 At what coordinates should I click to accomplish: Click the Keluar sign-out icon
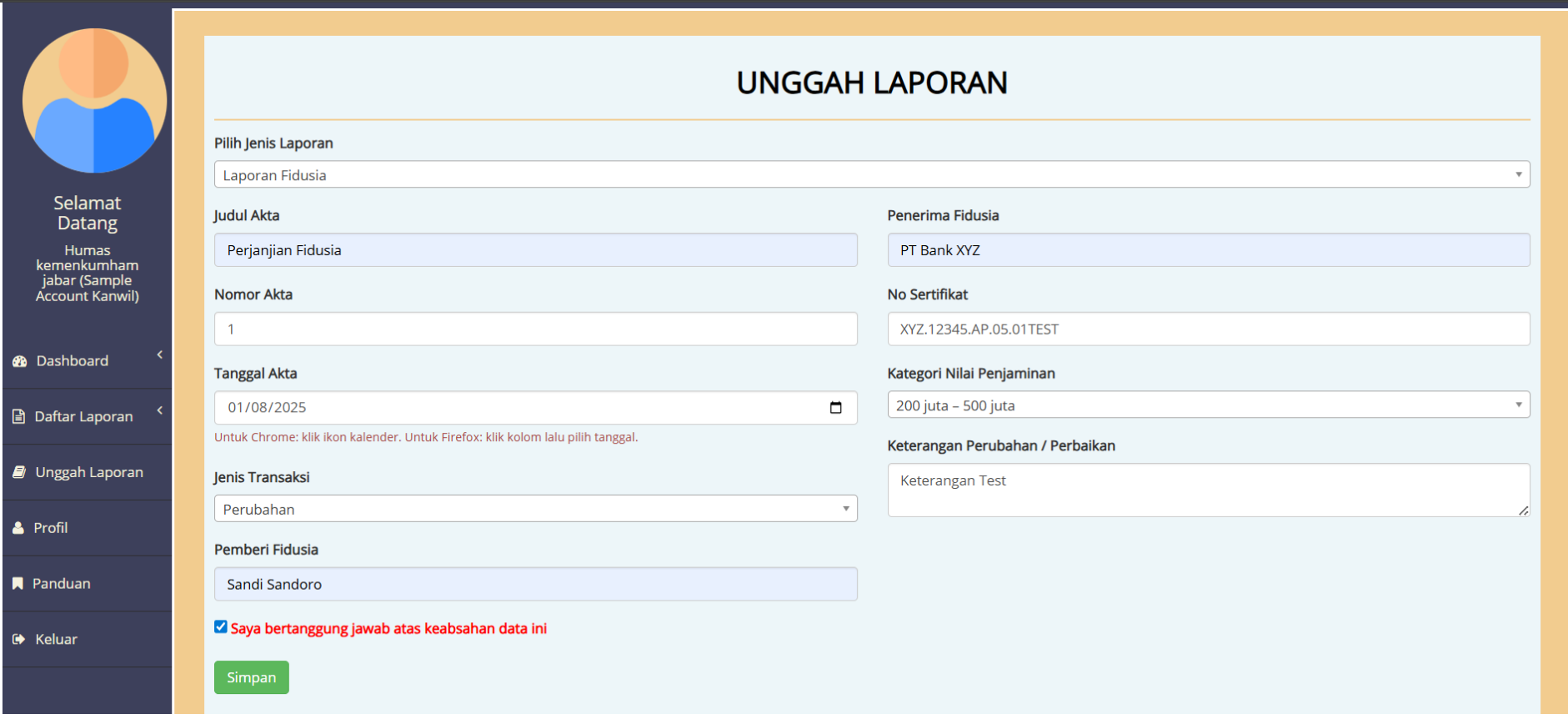(x=19, y=640)
